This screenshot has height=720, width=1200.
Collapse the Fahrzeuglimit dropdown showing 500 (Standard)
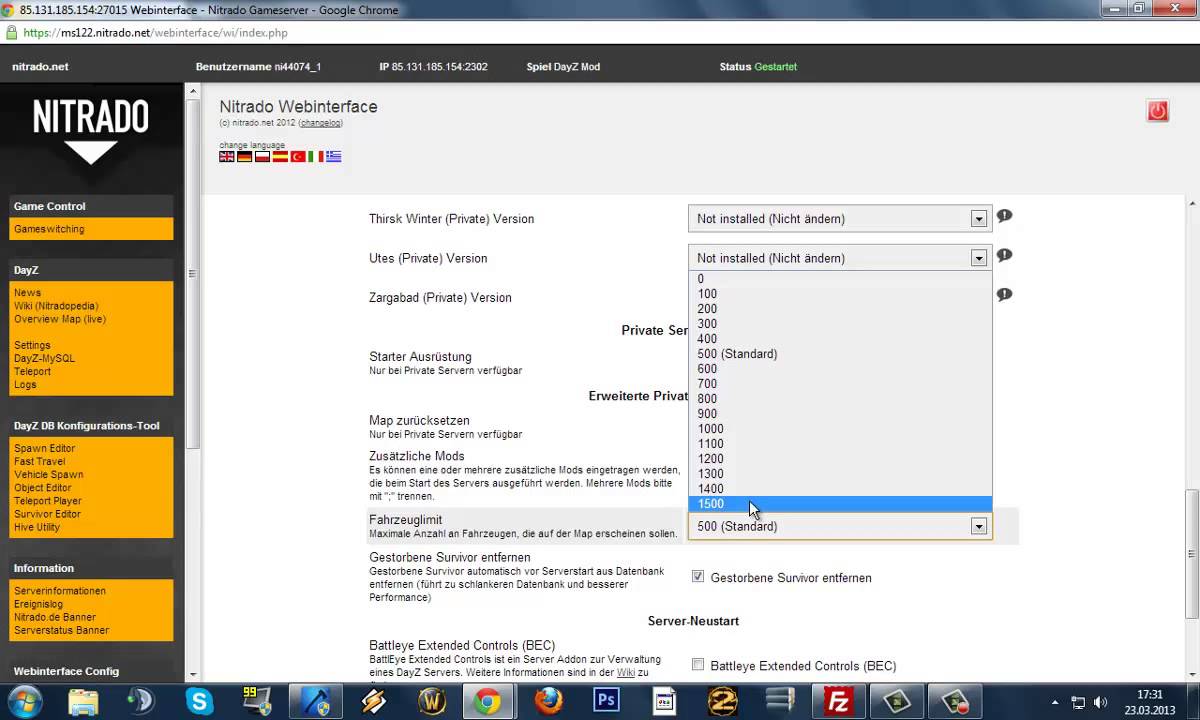pos(839,526)
